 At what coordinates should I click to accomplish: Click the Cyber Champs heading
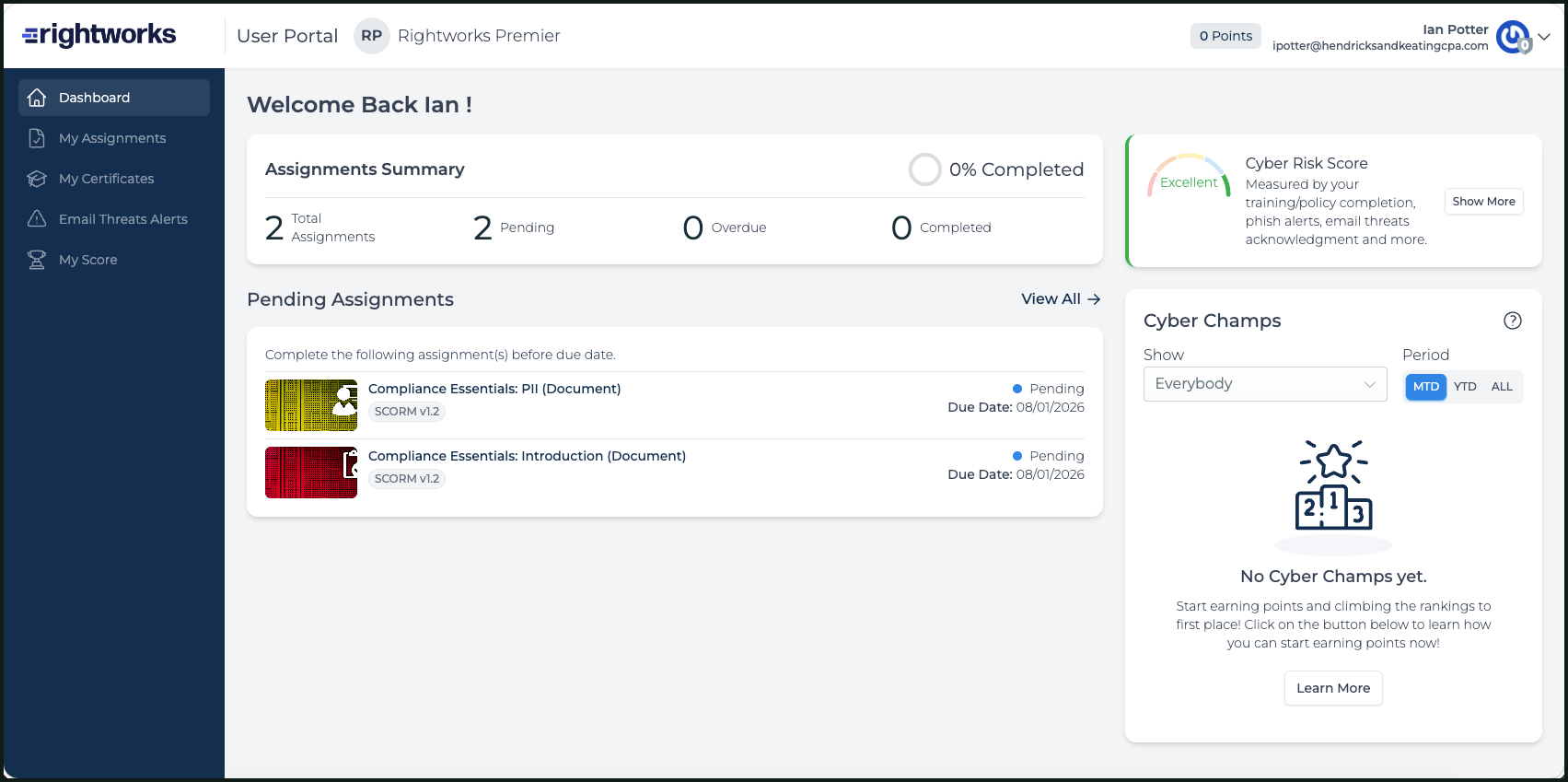[1213, 321]
